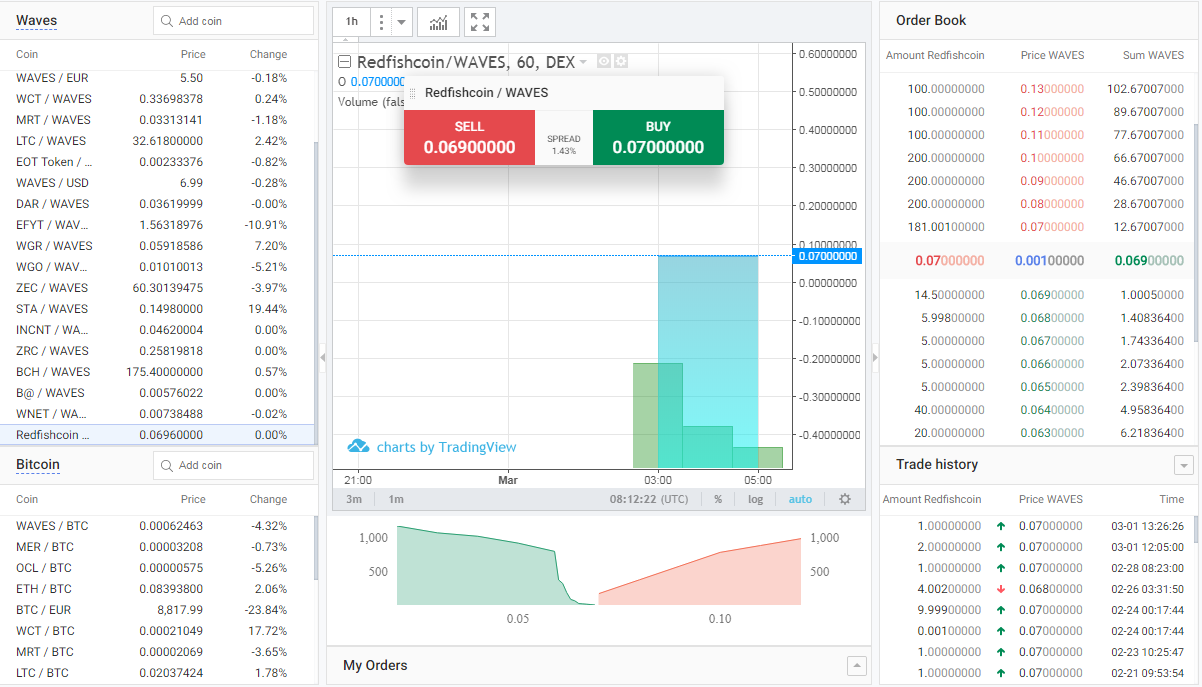Open the Bitcoin market group selector
The image size is (1202, 687).
point(38,464)
